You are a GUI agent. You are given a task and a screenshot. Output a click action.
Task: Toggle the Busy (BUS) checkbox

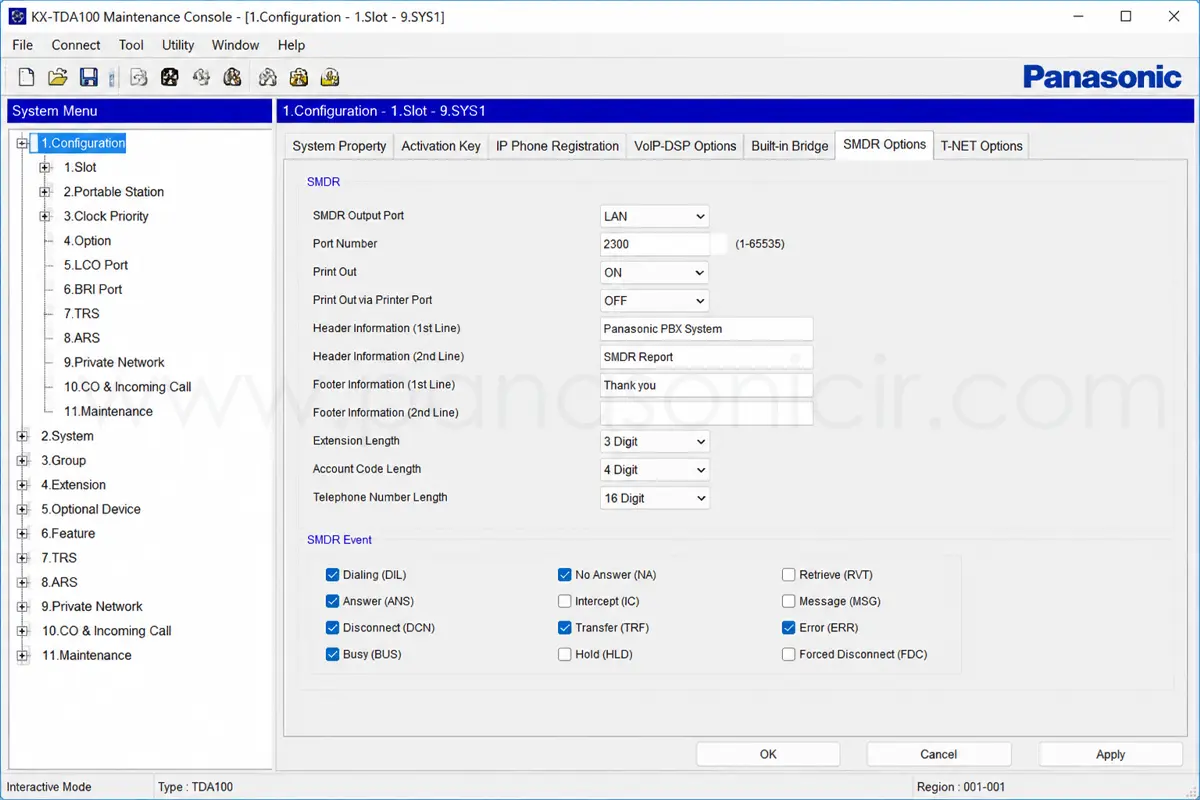click(x=333, y=654)
